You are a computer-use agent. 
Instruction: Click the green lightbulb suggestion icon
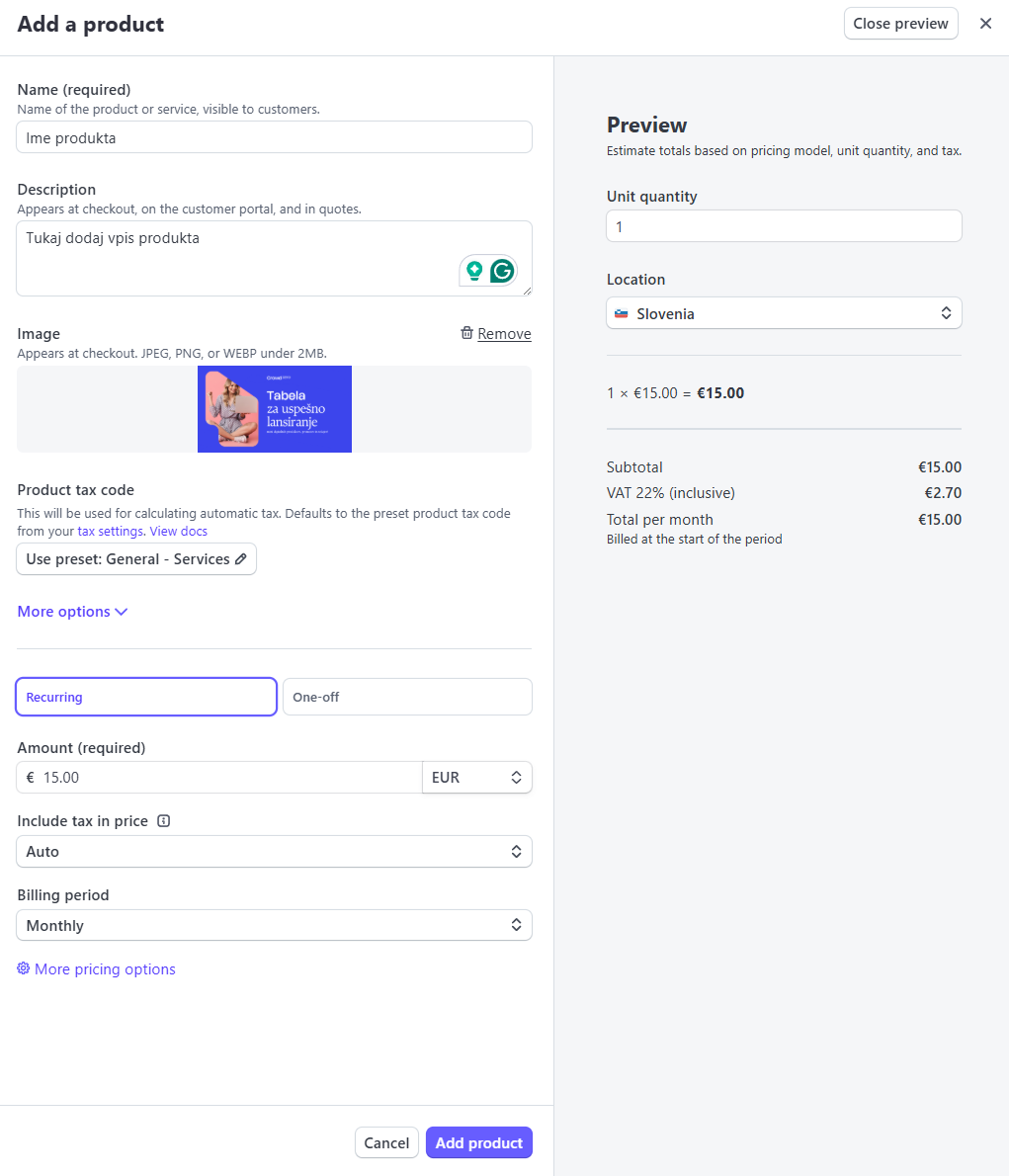tap(474, 270)
